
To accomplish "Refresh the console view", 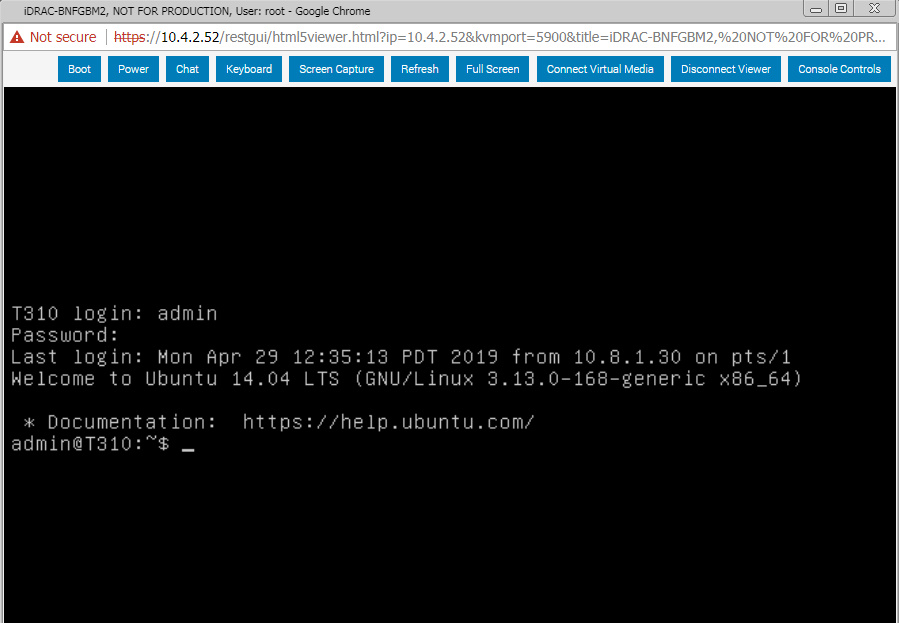I will (x=420, y=69).
